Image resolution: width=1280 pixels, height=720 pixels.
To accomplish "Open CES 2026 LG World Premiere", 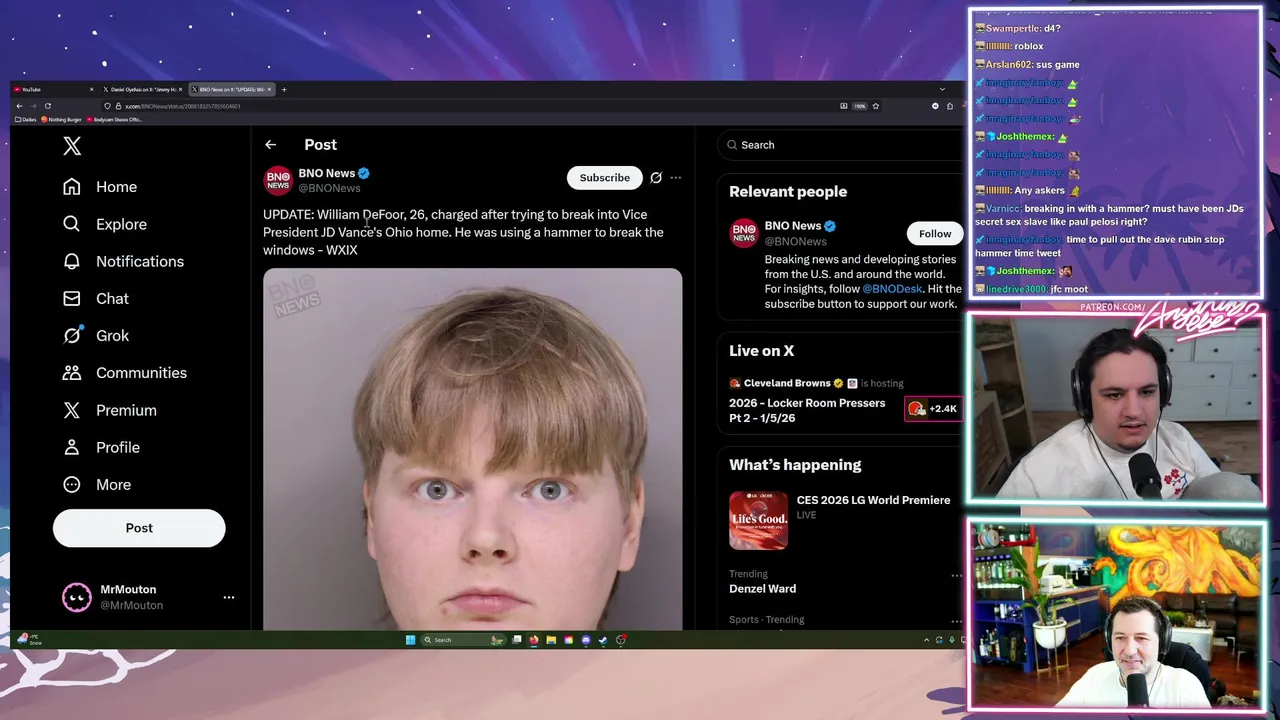I will coord(873,500).
